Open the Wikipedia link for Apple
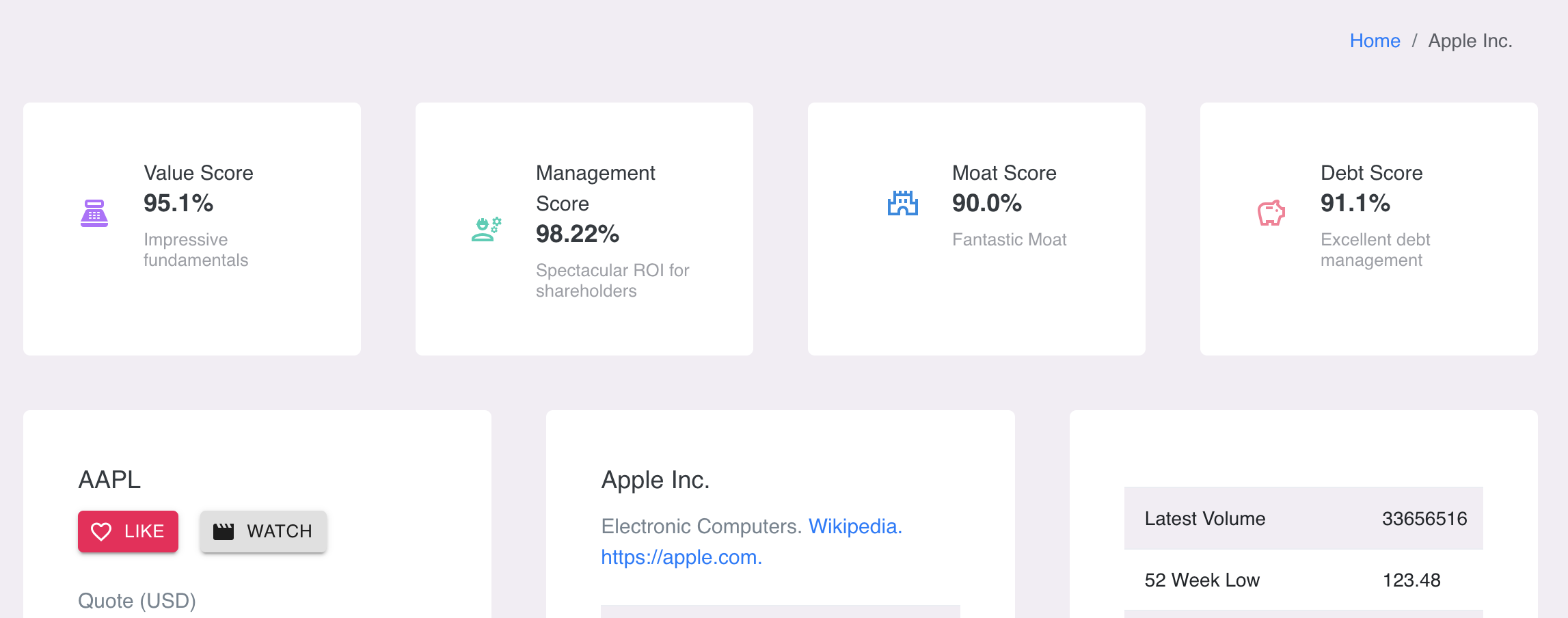Screen dimensions: 1568x618 click(x=855, y=526)
